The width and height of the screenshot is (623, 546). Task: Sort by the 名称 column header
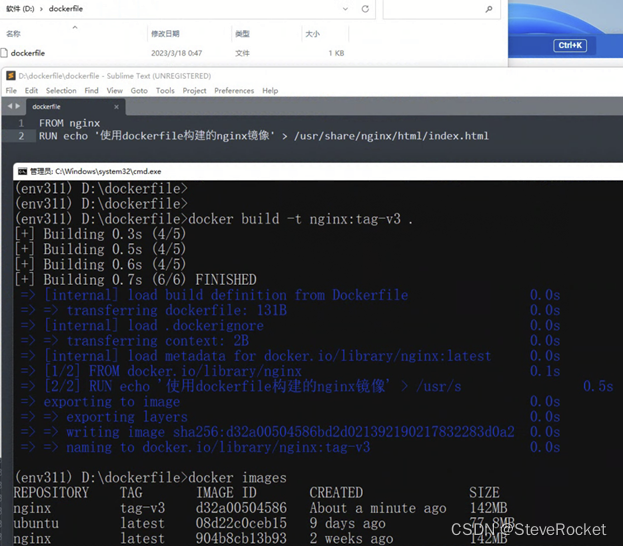pyautogui.click(x=13, y=34)
